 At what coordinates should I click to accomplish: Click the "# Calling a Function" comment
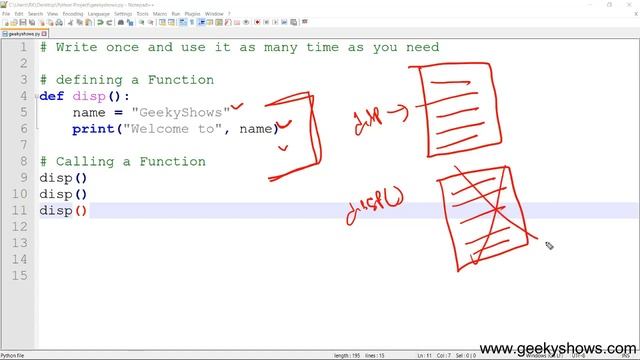click(x=122, y=161)
